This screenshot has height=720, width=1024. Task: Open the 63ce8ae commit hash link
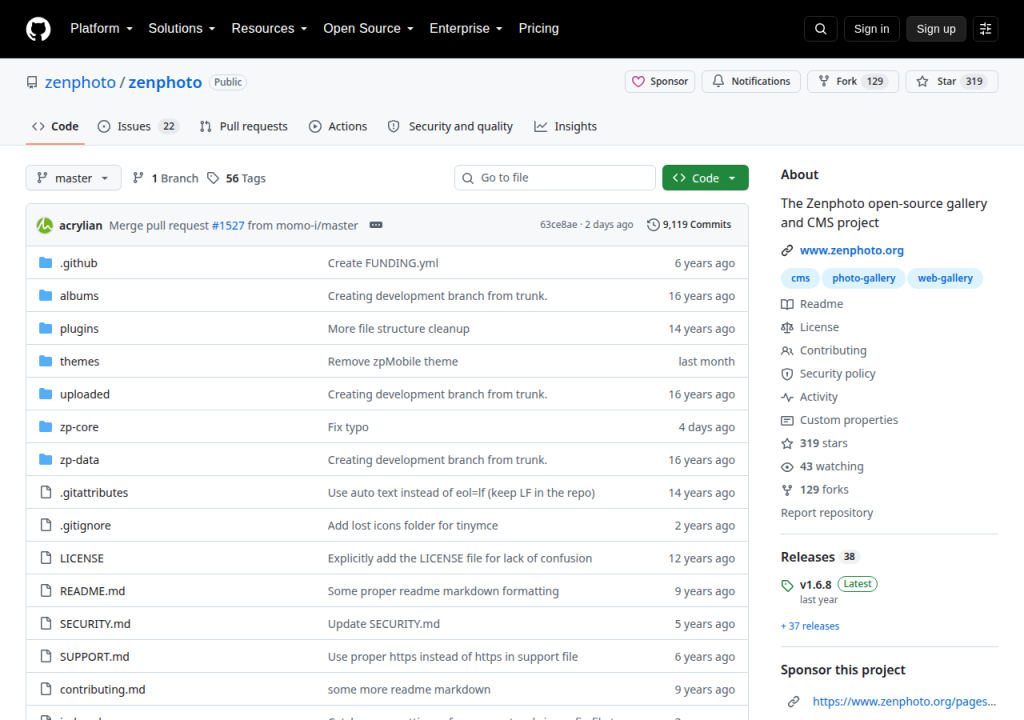click(558, 225)
